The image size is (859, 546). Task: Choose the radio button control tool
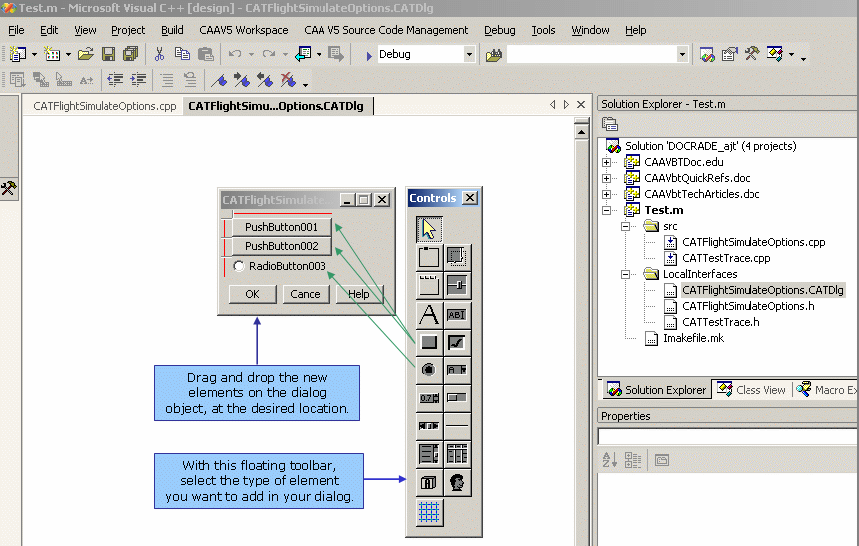[x=429, y=370]
